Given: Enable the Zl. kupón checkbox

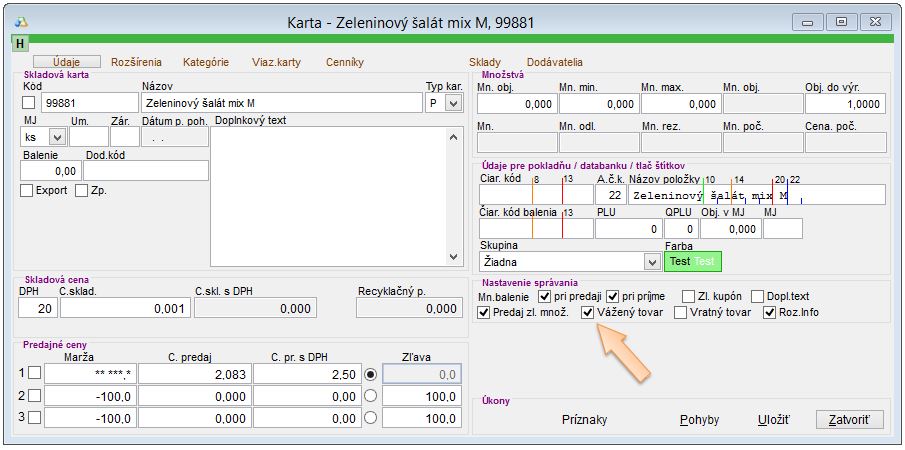Looking at the screenshot, I should pyautogui.click(x=689, y=296).
